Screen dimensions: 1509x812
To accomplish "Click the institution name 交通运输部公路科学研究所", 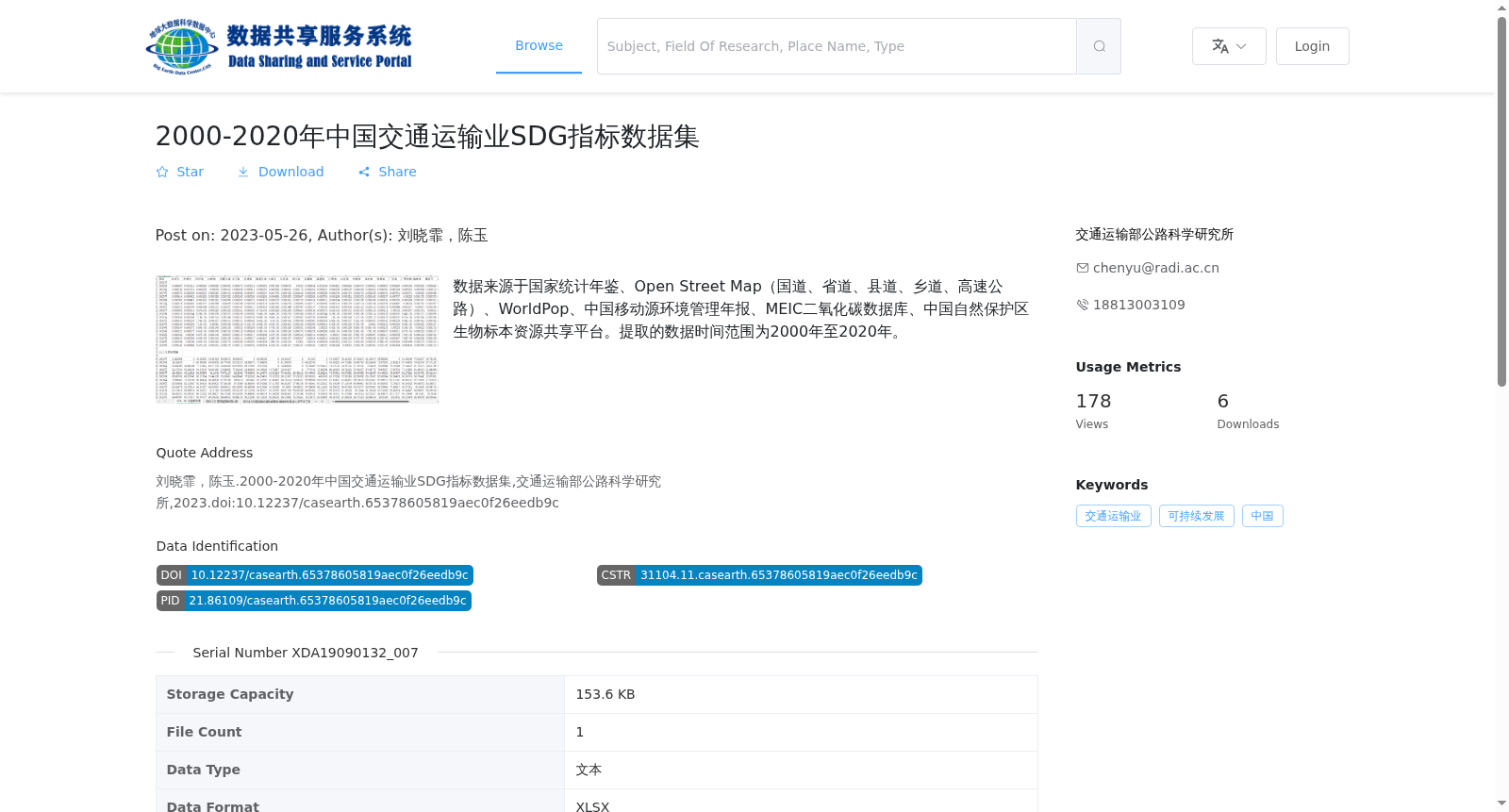I will [x=1154, y=234].
